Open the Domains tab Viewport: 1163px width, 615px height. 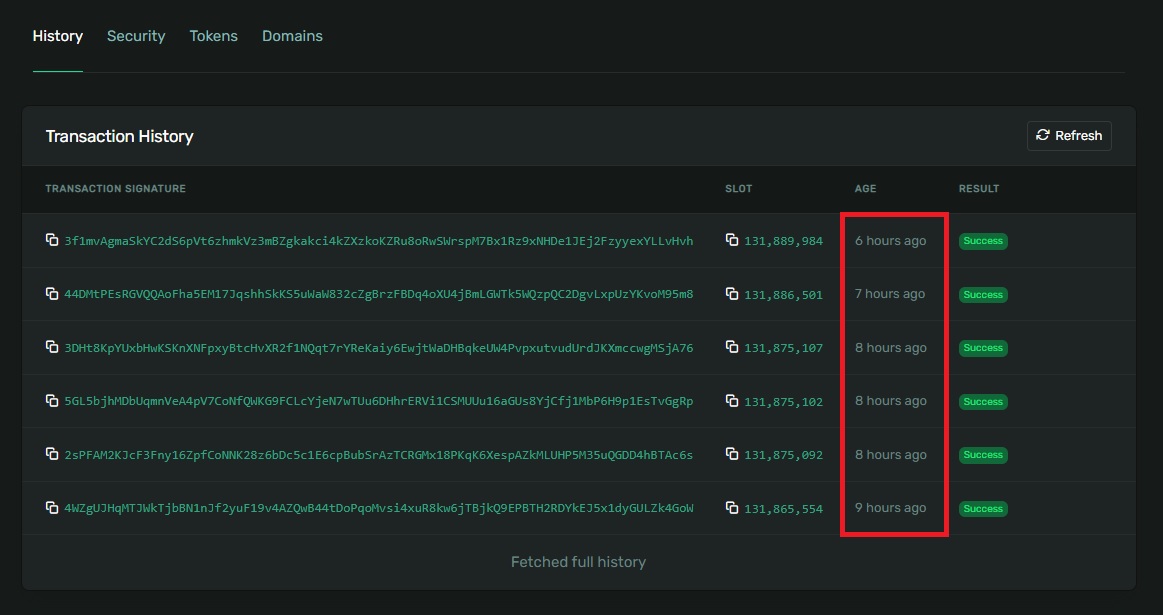point(292,36)
